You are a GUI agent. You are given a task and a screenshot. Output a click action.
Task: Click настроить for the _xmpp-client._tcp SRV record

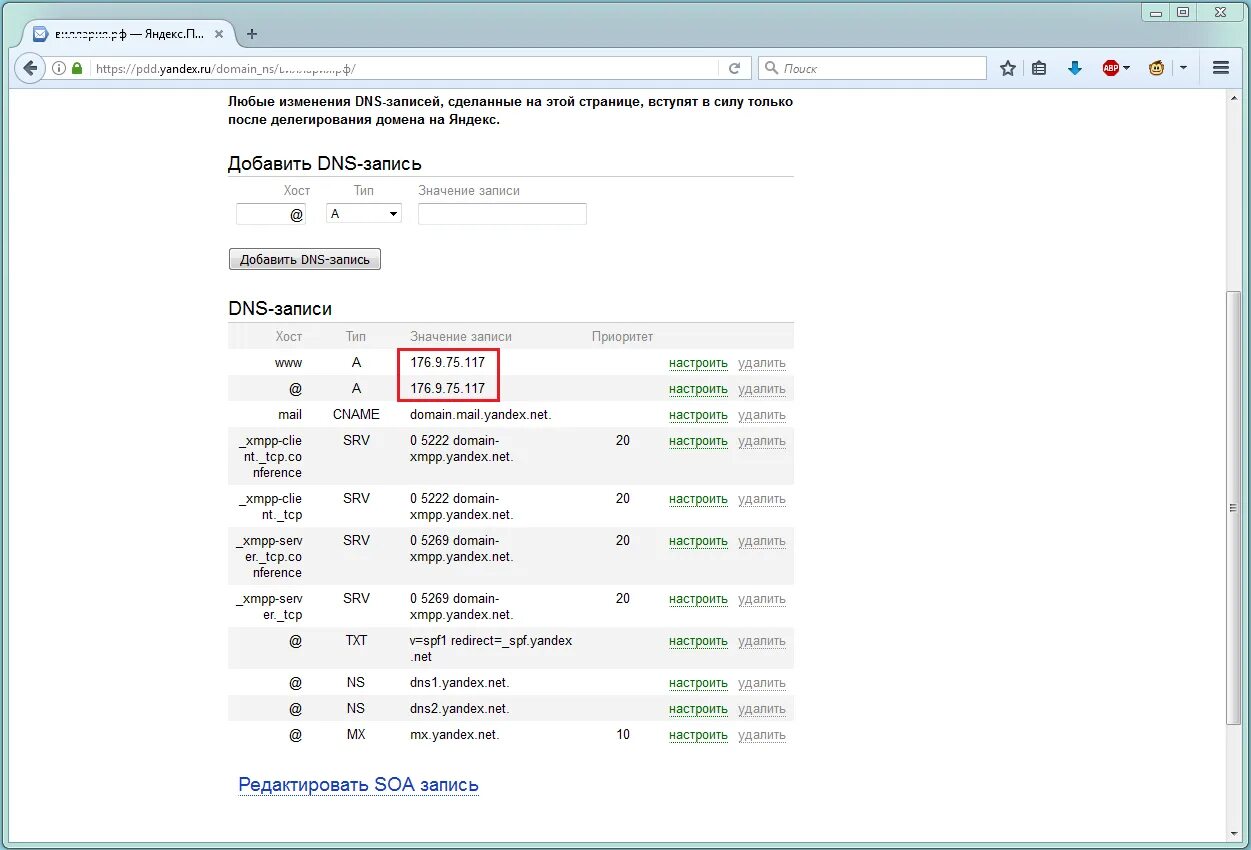698,499
